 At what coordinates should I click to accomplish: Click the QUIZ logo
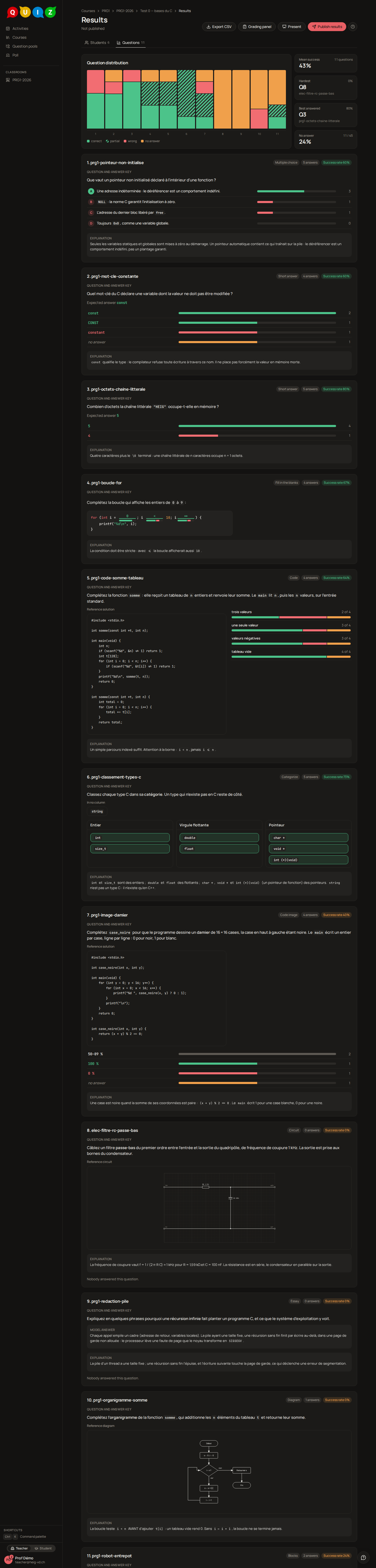pos(31,11)
